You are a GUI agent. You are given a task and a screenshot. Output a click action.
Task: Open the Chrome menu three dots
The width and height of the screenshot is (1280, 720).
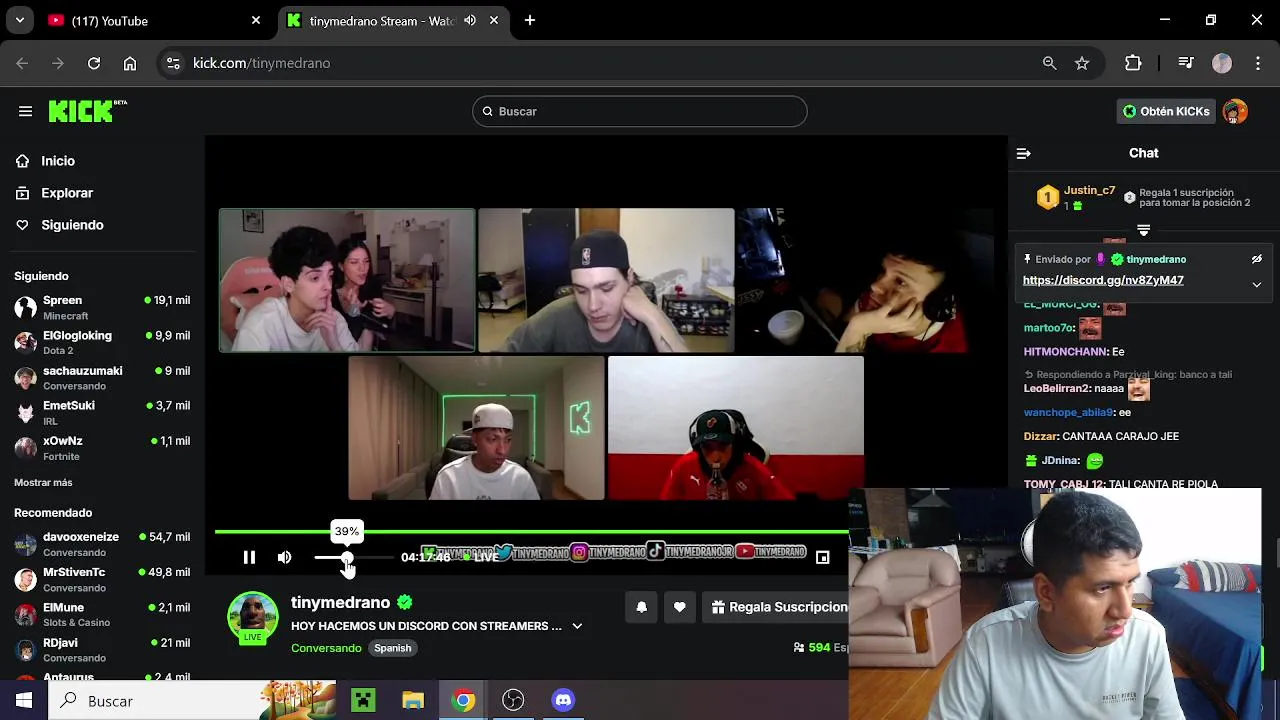(x=1257, y=63)
